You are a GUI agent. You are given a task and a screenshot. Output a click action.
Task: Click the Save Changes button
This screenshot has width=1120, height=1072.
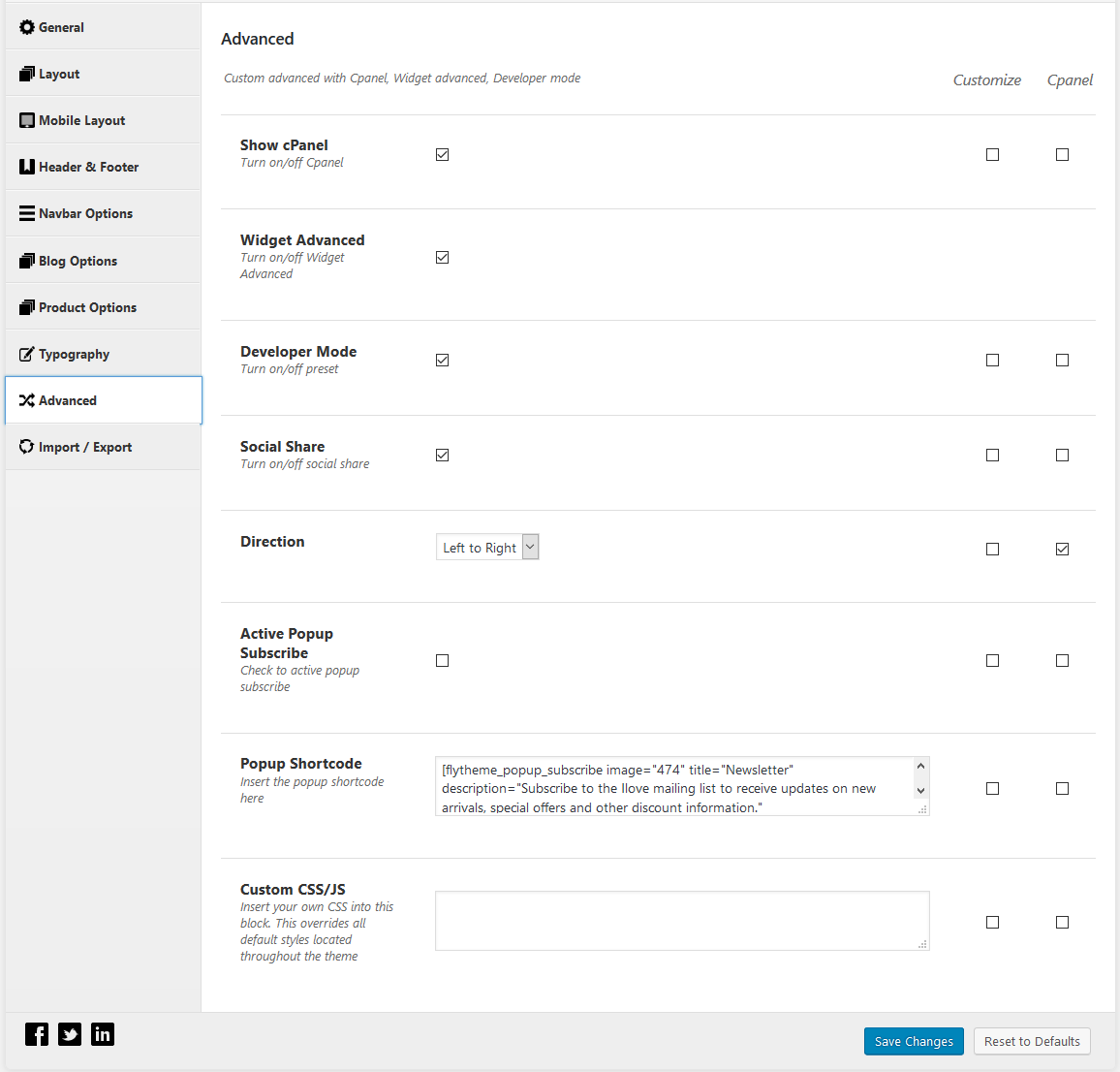tap(914, 1041)
